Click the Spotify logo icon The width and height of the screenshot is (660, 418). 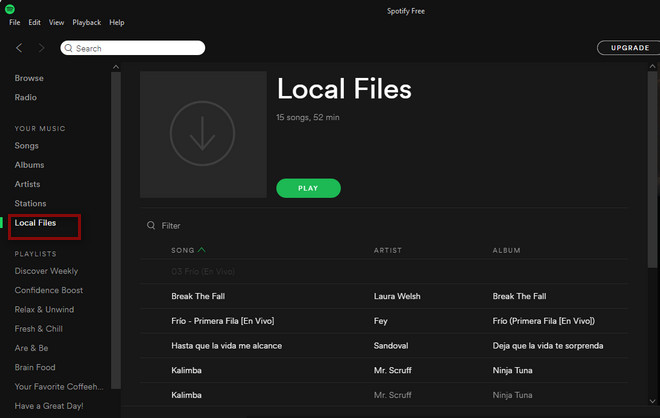10,9
